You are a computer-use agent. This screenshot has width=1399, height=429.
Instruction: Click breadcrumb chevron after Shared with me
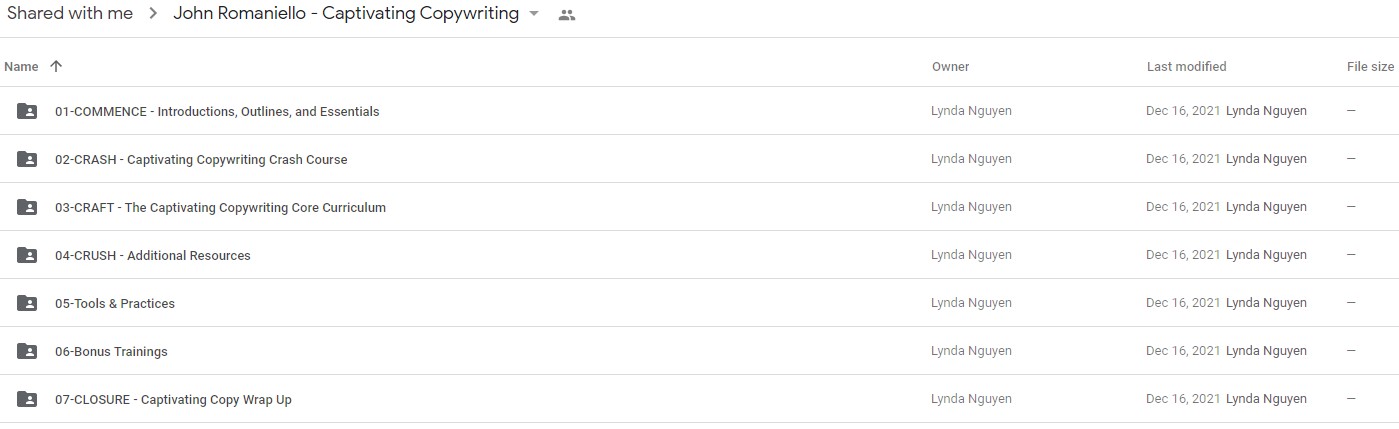(153, 14)
